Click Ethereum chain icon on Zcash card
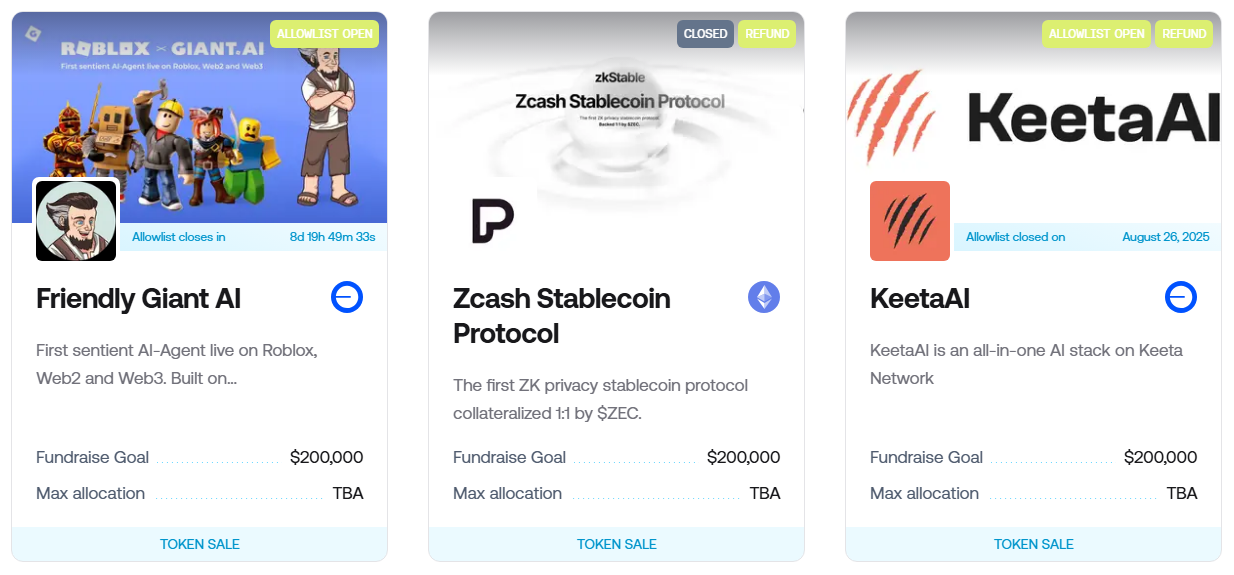Image resolution: width=1234 pixels, height=575 pixels. pyautogui.click(x=764, y=297)
